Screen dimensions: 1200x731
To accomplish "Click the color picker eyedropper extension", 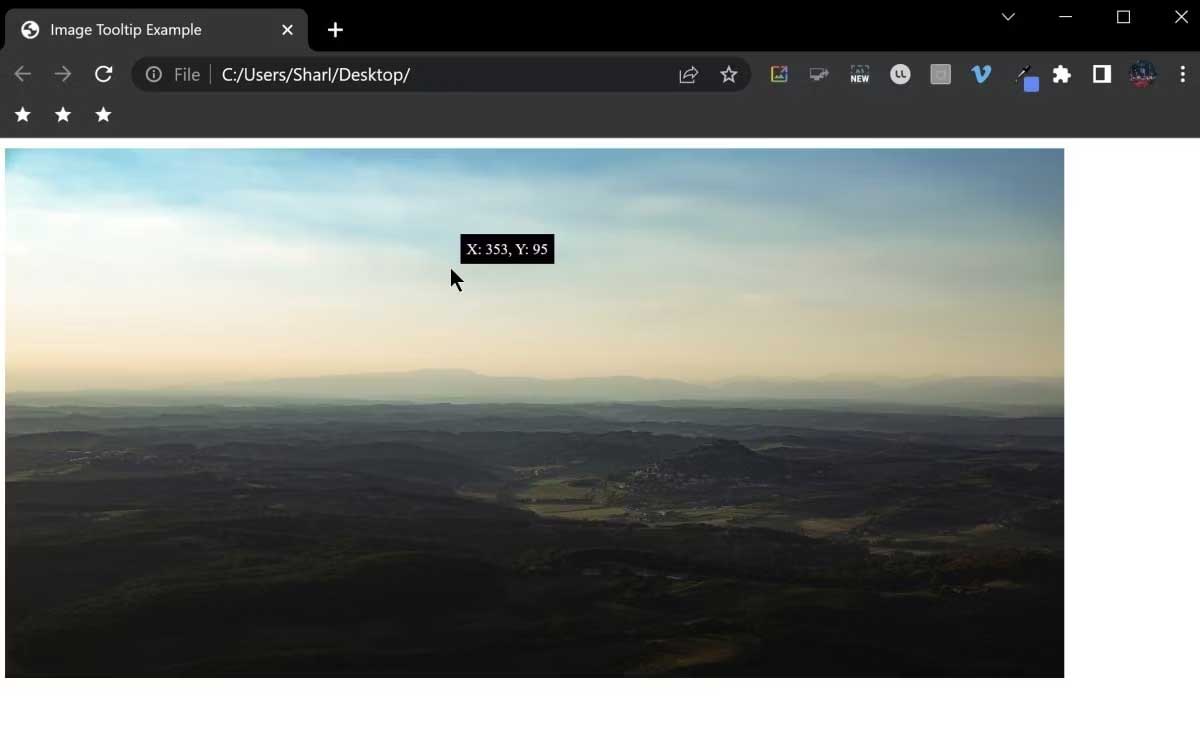I will (1024, 76).
